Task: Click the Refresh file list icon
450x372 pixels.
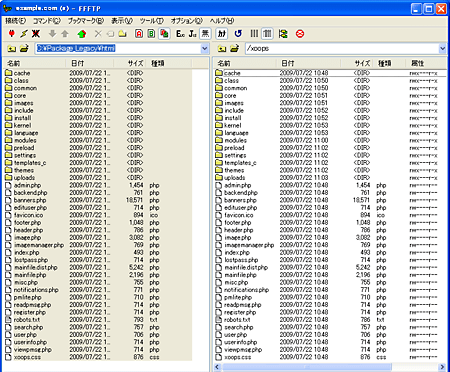Action: (x=238, y=34)
